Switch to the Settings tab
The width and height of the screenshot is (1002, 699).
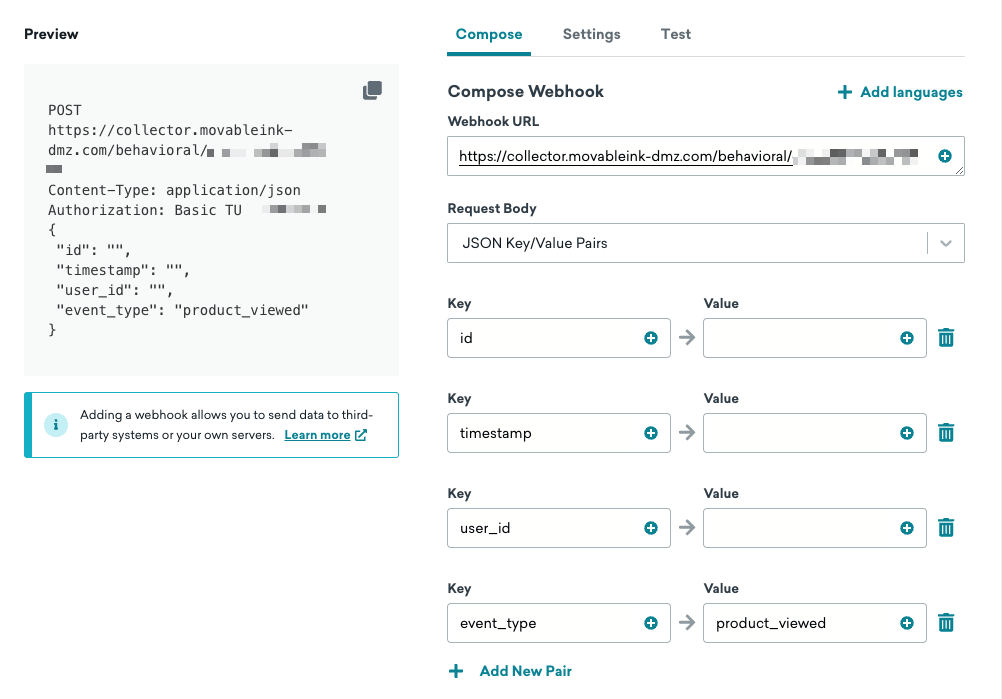point(591,33)
